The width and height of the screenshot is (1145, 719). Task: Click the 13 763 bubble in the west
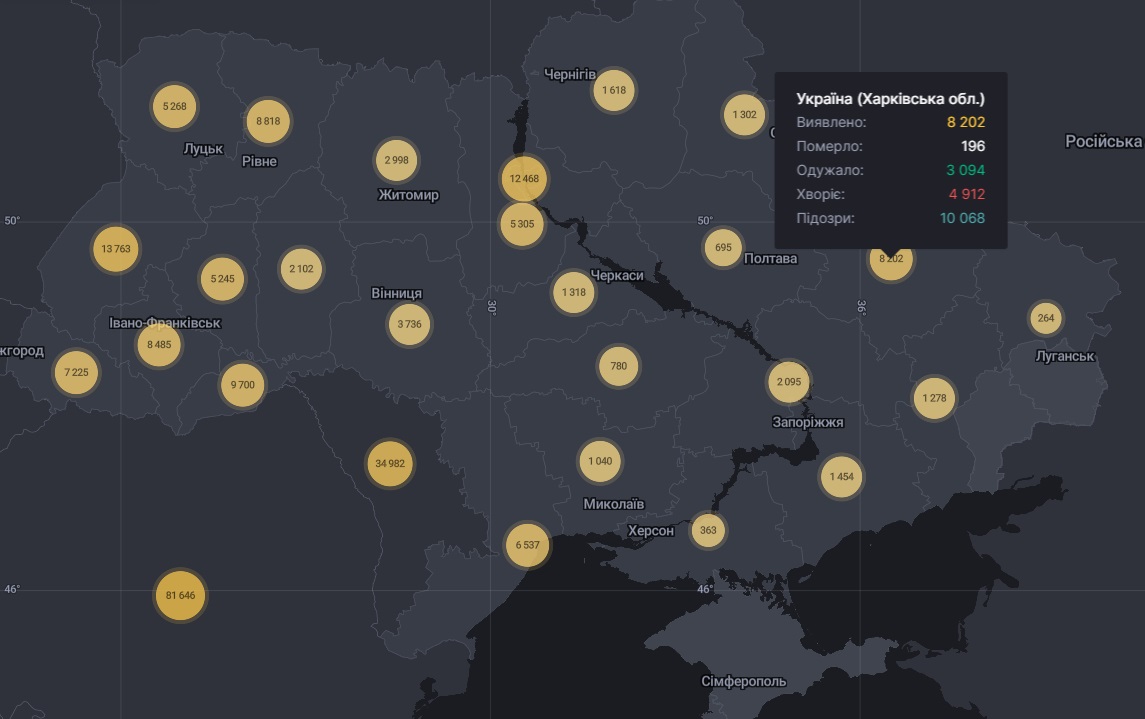coord(116,250)
